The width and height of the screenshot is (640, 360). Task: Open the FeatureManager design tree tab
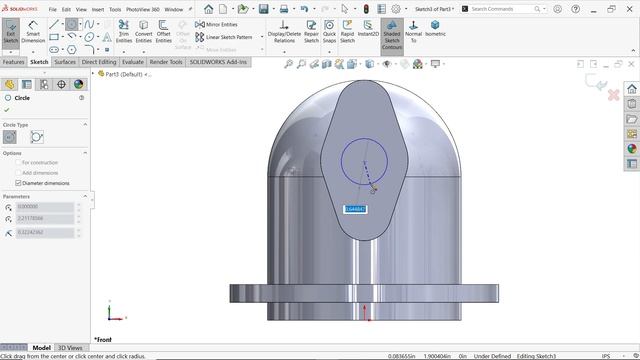tap(9, 84)
